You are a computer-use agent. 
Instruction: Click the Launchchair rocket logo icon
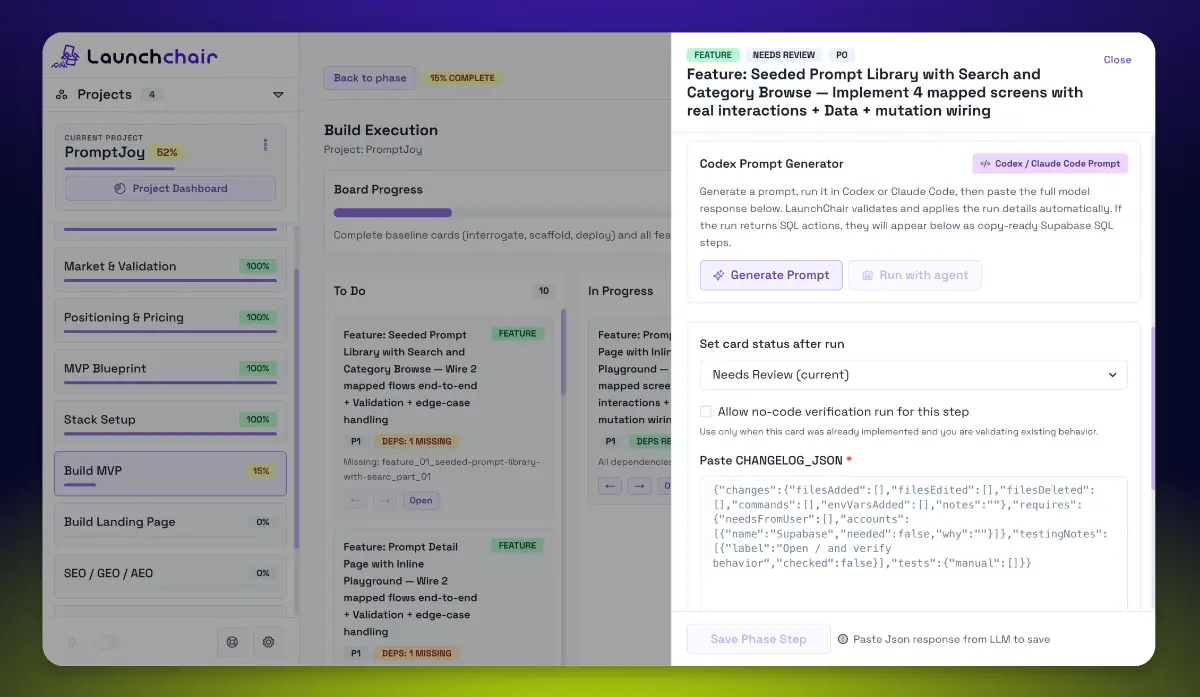[67, 57]
